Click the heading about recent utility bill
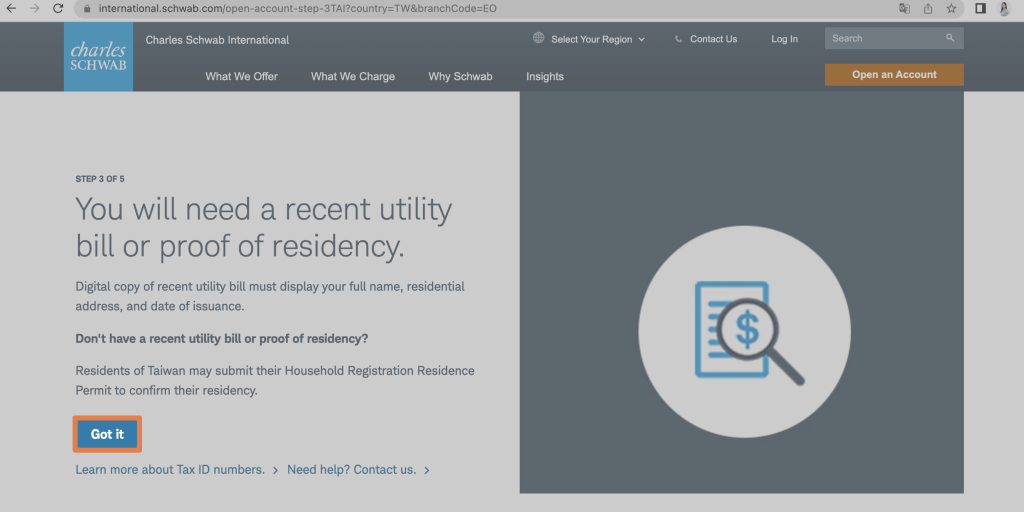This screenshot has height=512, width=1024. point(264,227)
